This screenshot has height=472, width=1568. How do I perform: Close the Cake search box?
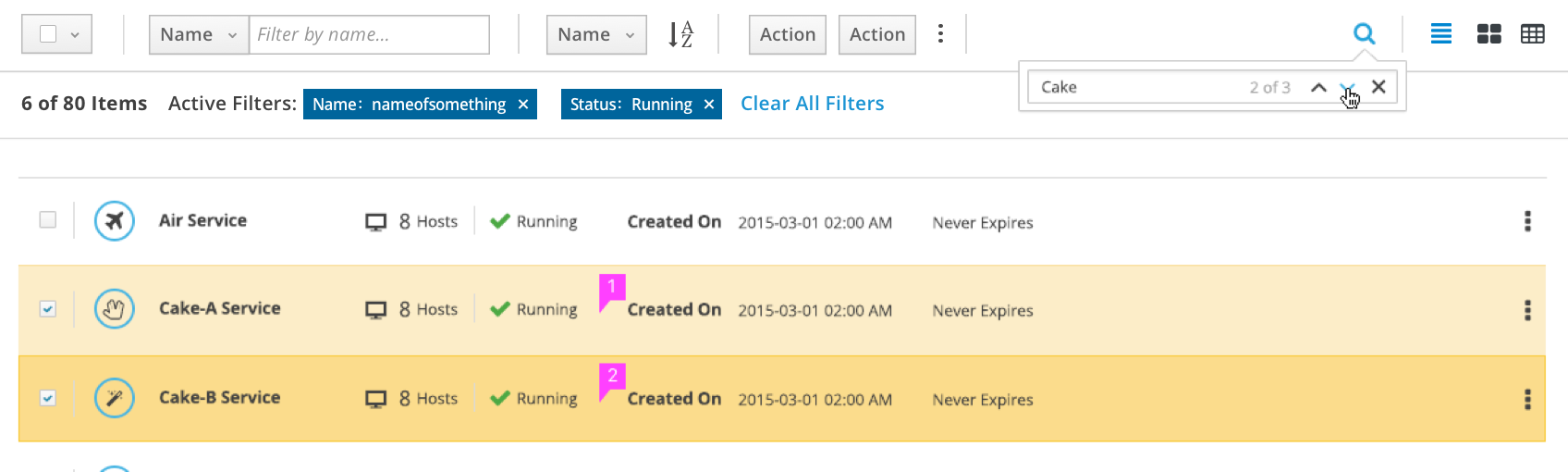tap(1378, 86)
